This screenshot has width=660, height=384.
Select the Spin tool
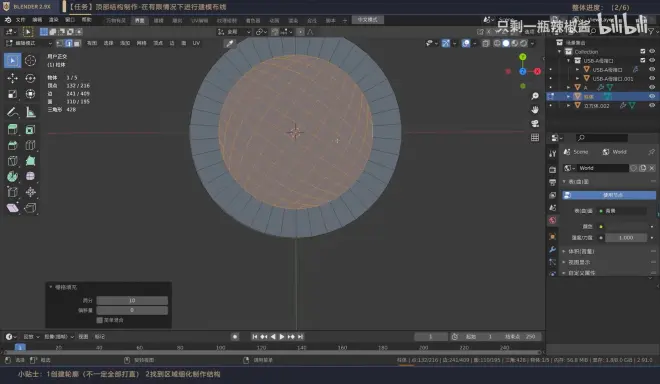click(x=13, y=176)
